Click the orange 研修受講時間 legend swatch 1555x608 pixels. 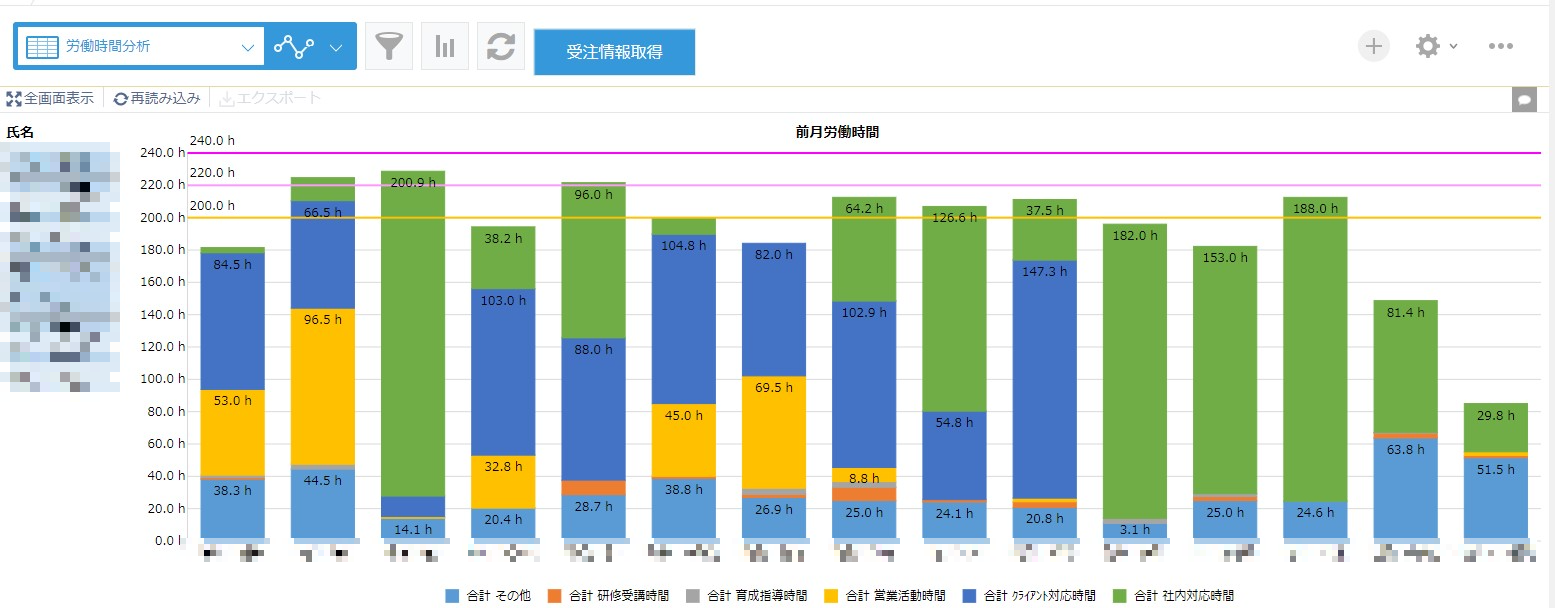(x=554, y=596)
